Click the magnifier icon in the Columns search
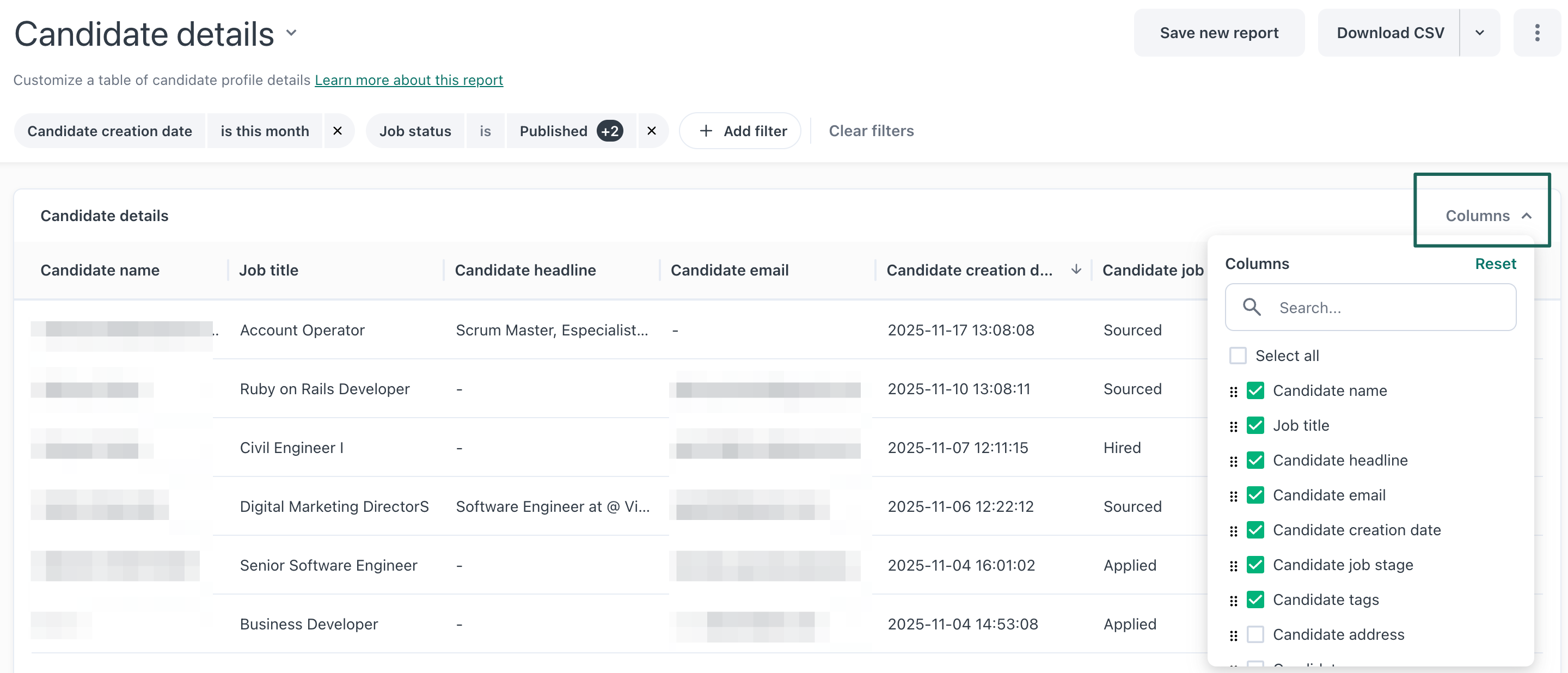The height and width of the screenshot is (673, 1568). click(x=1252, y=307)
